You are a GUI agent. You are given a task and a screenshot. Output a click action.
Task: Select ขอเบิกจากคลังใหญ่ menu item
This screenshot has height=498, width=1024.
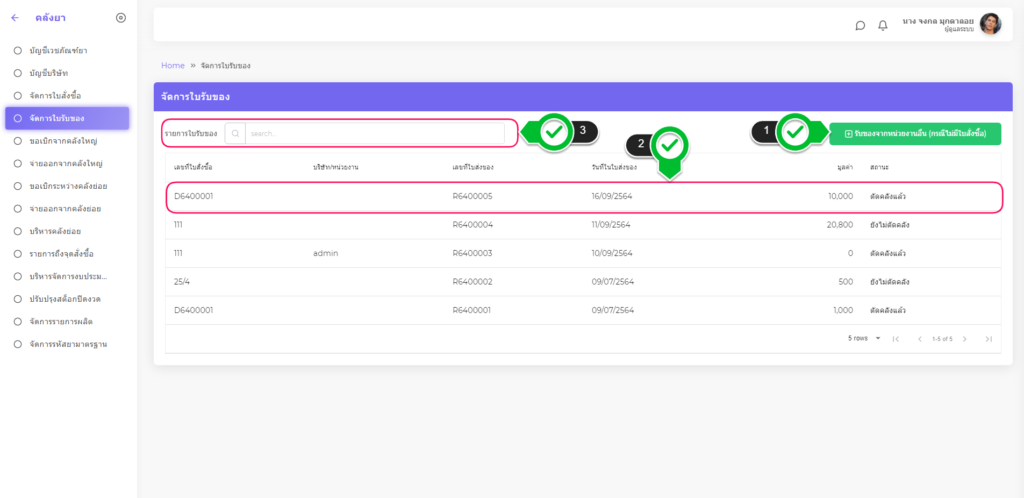(x=63, y=141)
